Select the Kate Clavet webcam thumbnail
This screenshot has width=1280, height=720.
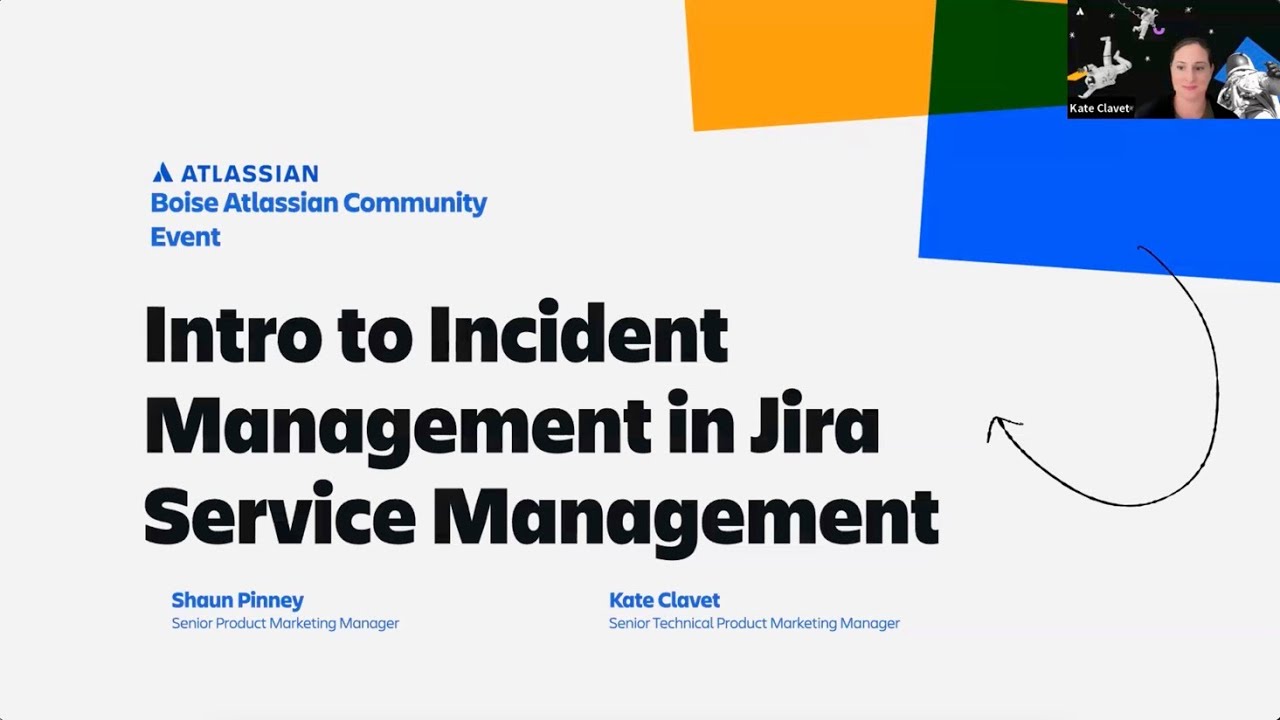(x=1173, y=59)
